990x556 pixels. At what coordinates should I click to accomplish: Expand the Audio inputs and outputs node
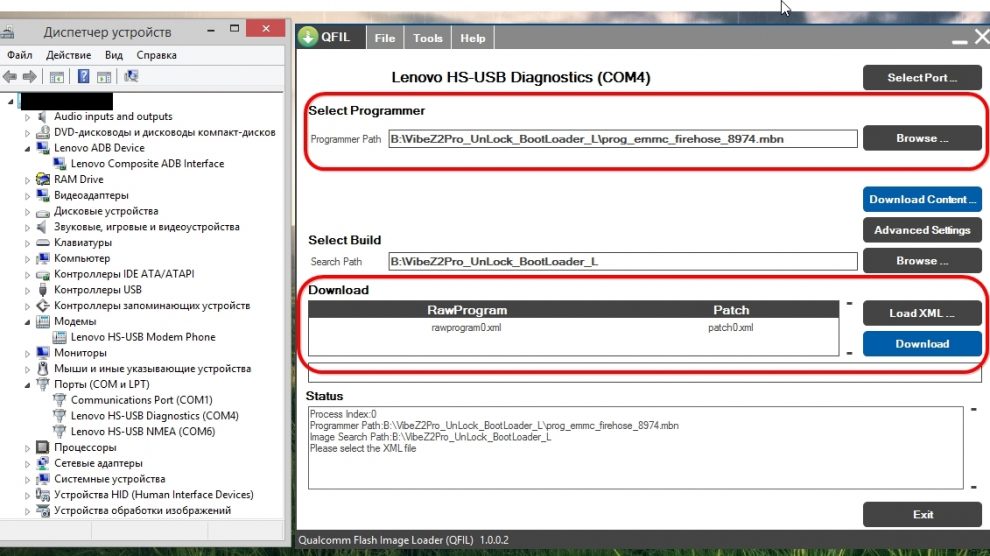pos(28,117)
